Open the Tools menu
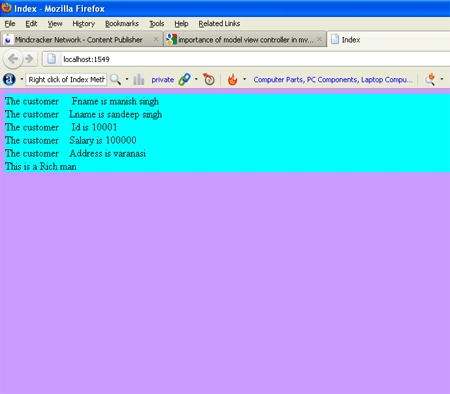Image resolution: width=450 pixels, height=394 pixels. pos(157,24)
